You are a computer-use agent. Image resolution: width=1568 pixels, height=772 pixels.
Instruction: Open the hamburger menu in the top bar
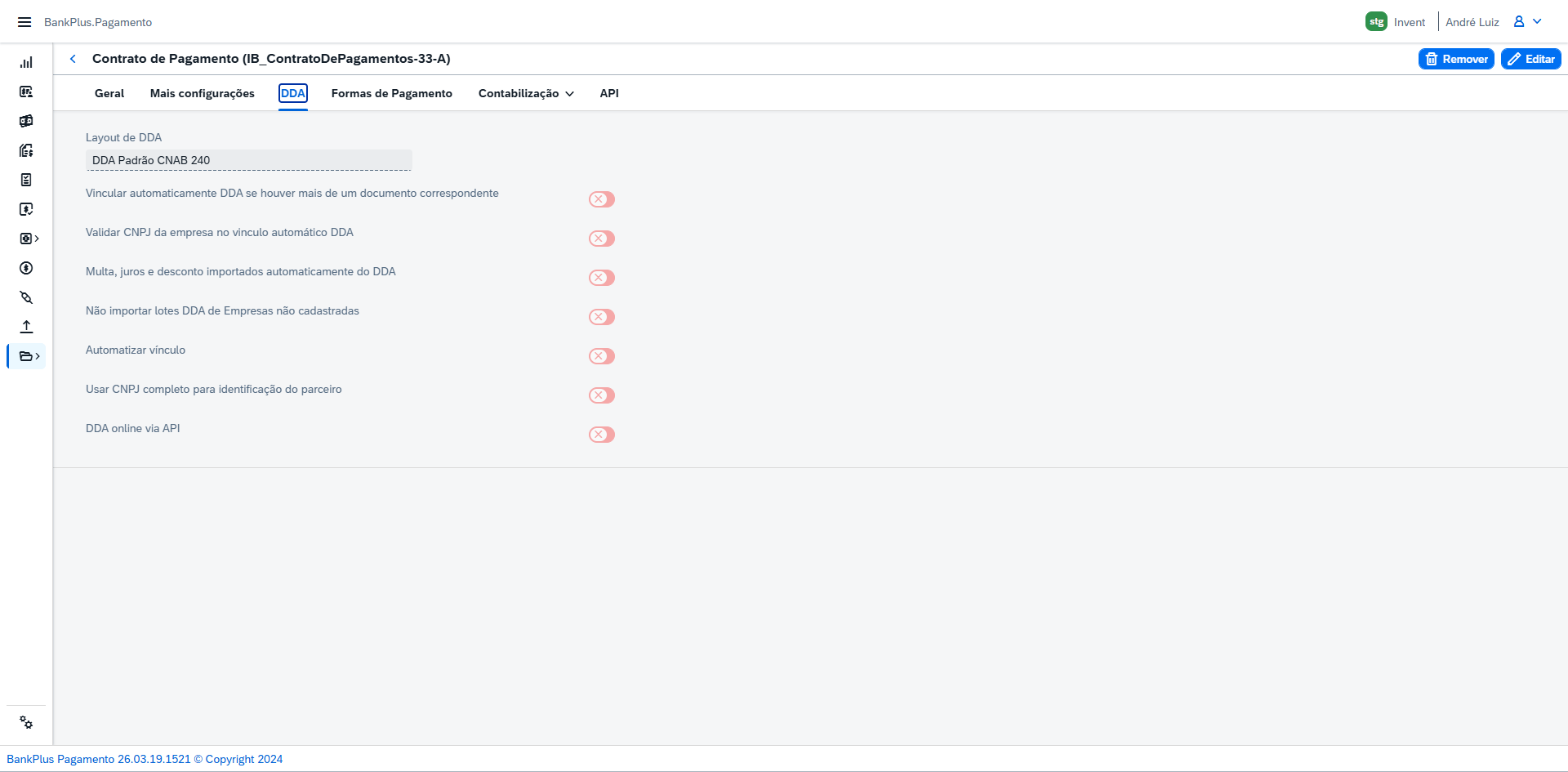(x=25, y=22)
